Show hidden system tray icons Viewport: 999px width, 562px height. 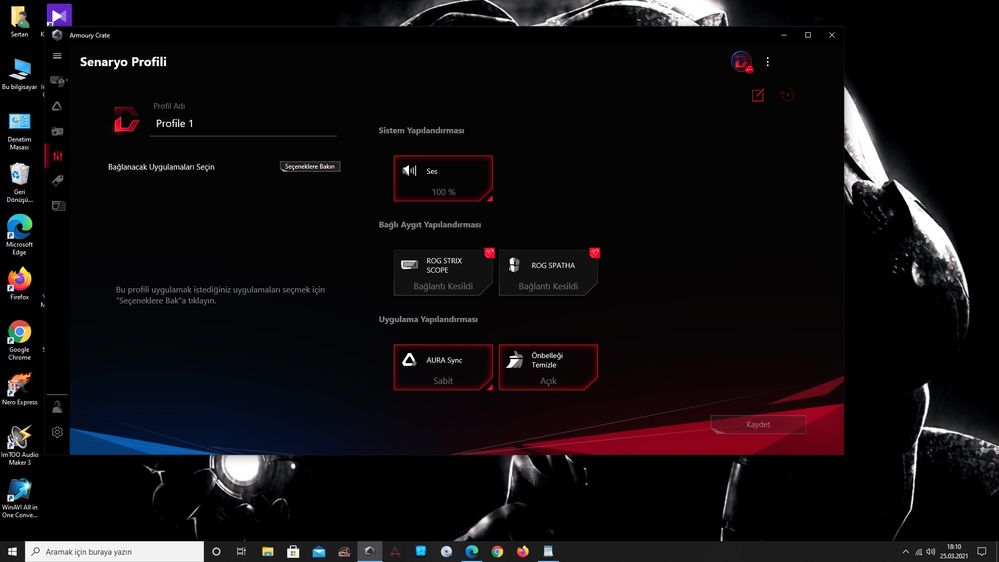[x=905, y=552]
